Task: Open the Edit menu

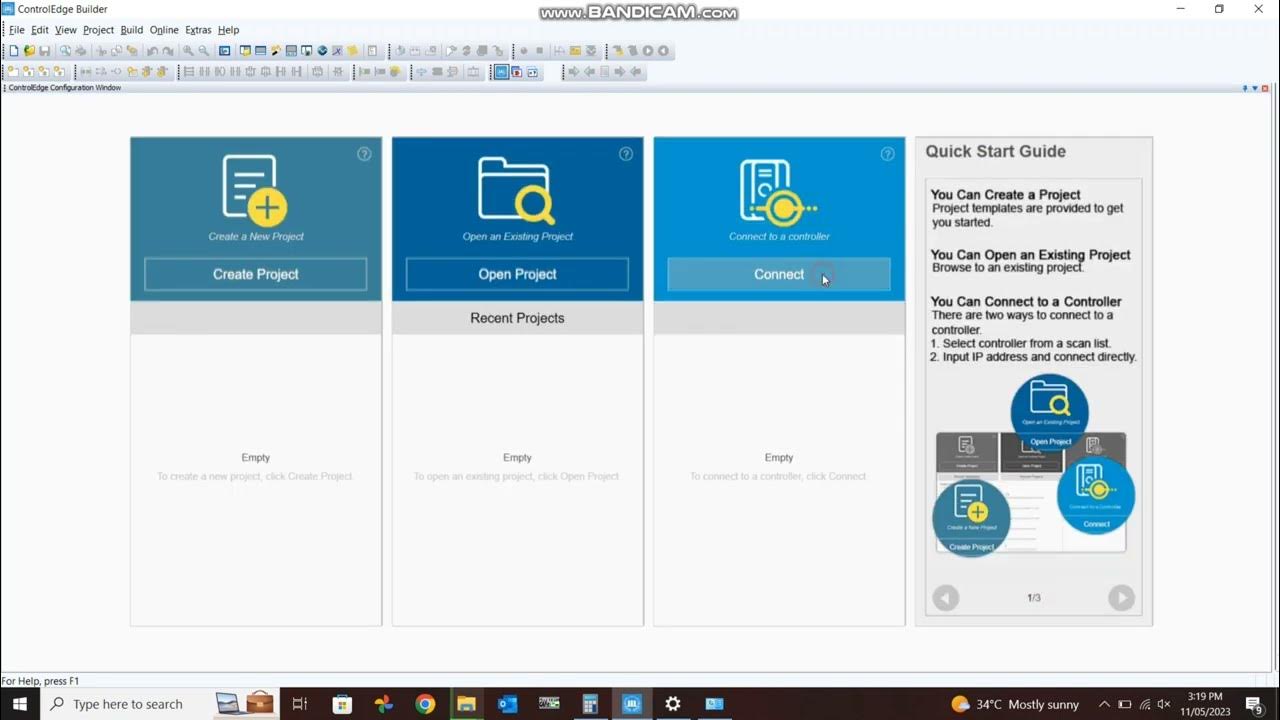Action: (40, 30)
